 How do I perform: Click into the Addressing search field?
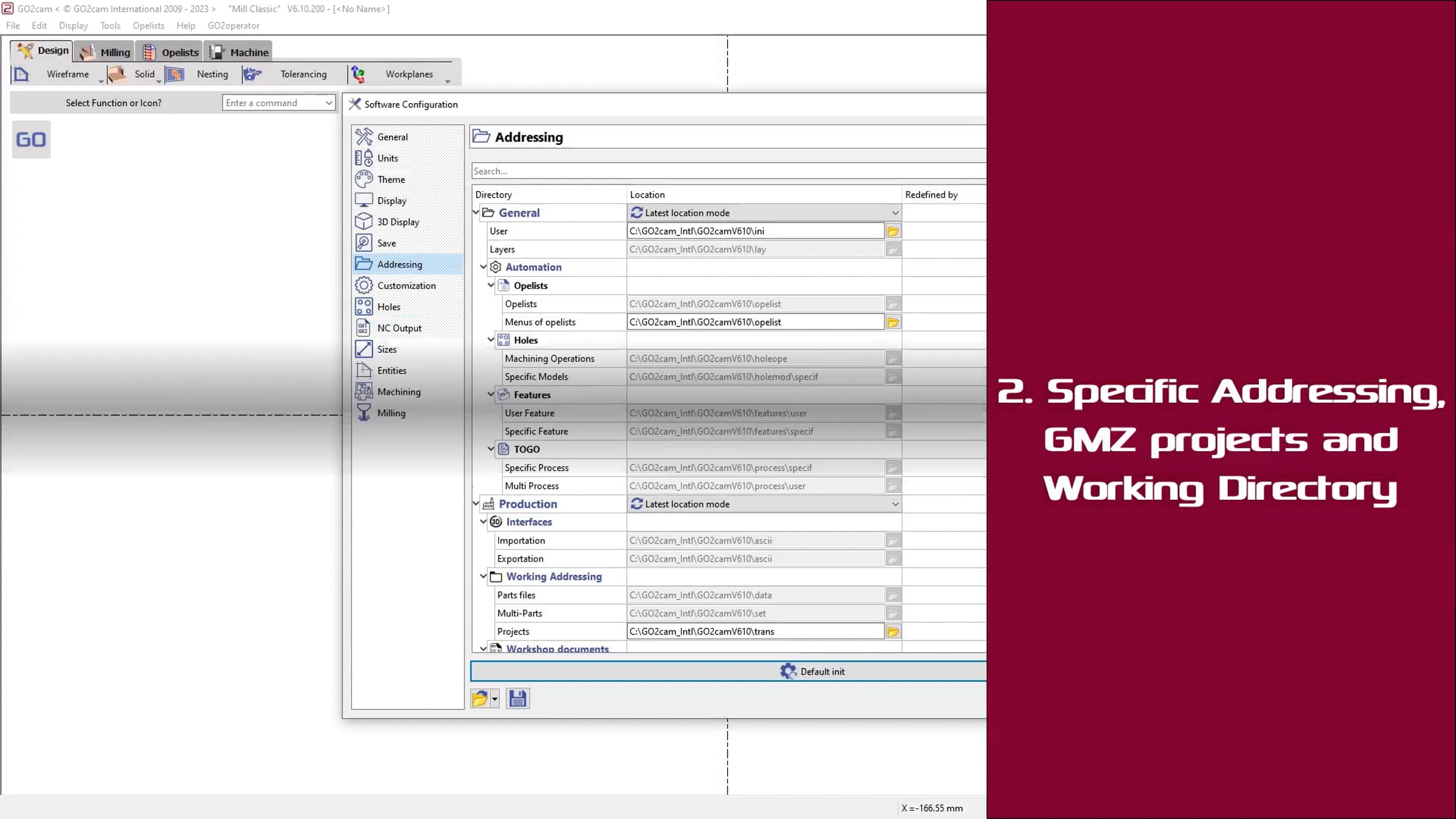click(729, 171)
